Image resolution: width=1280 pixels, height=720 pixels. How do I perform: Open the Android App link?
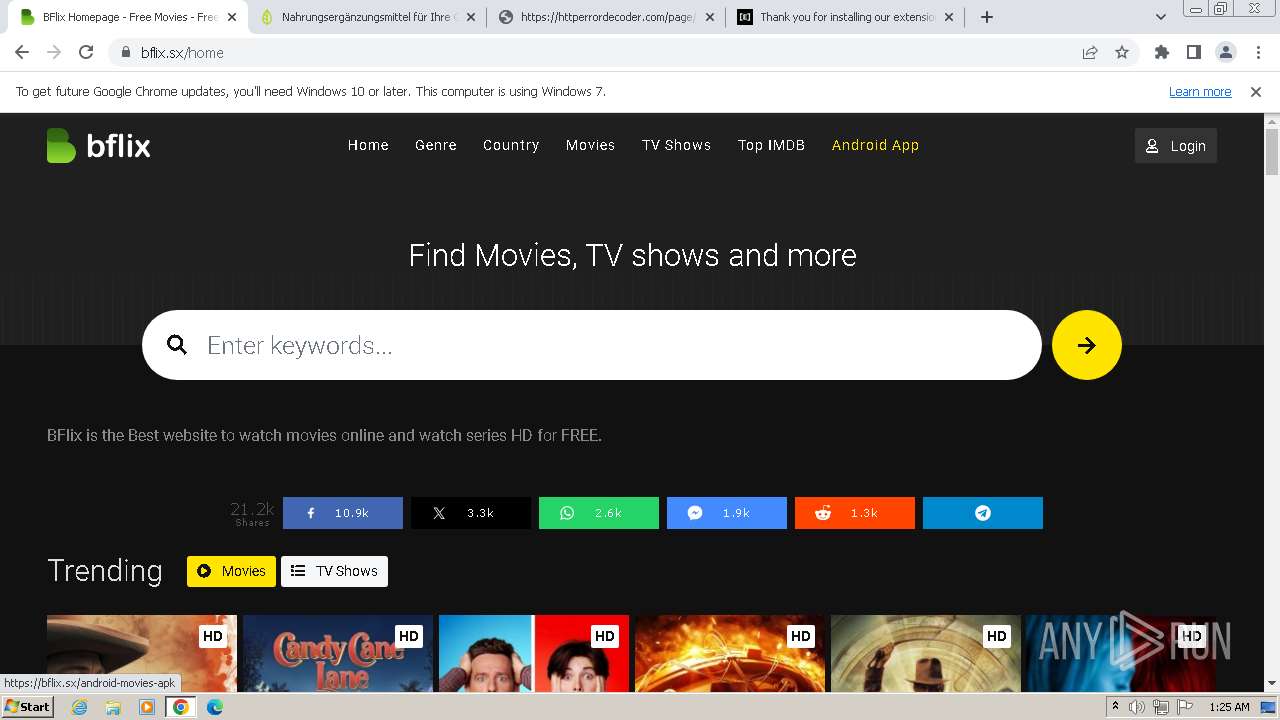(x=875, y=145)
